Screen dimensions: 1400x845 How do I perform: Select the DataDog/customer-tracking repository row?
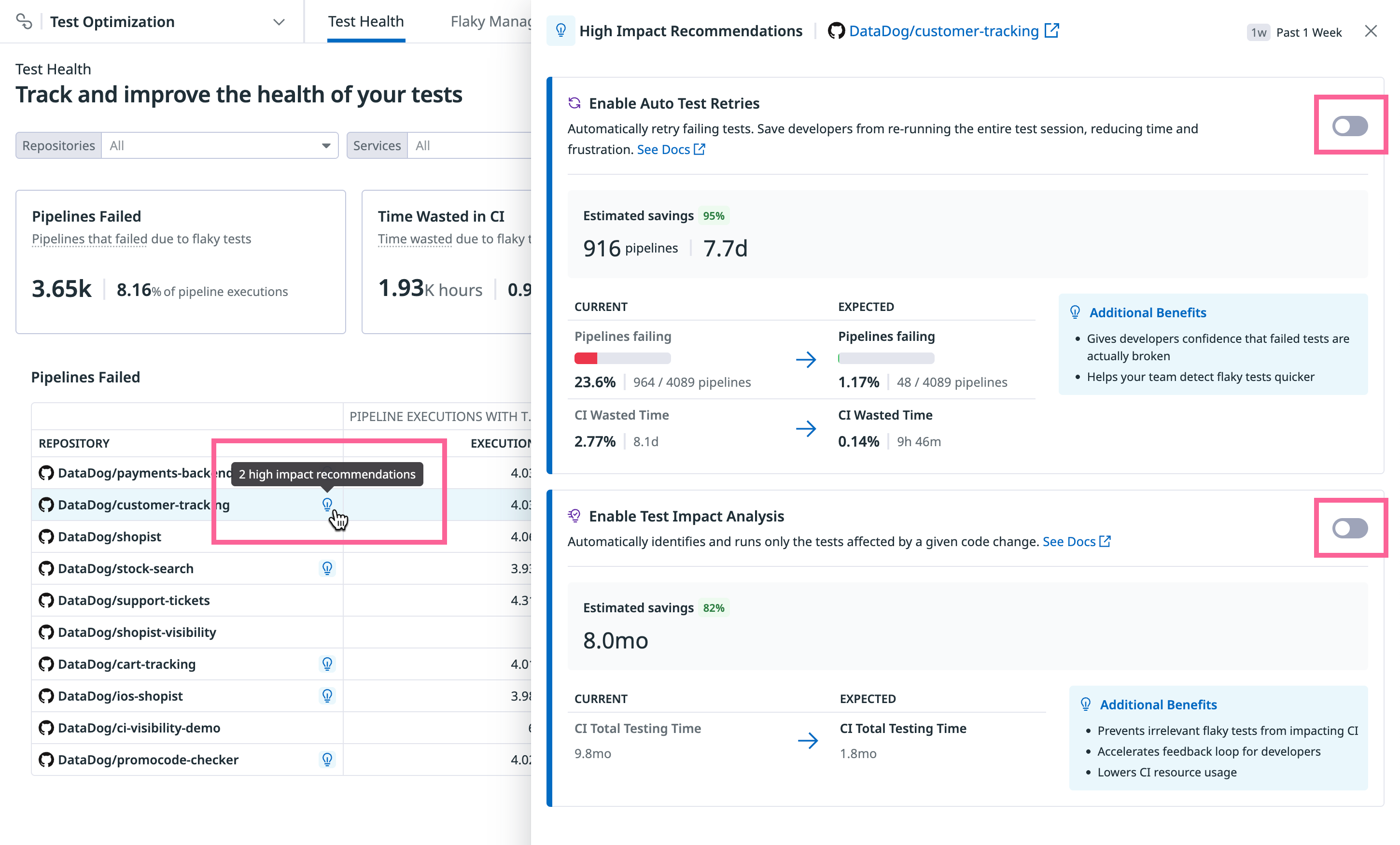281,505
